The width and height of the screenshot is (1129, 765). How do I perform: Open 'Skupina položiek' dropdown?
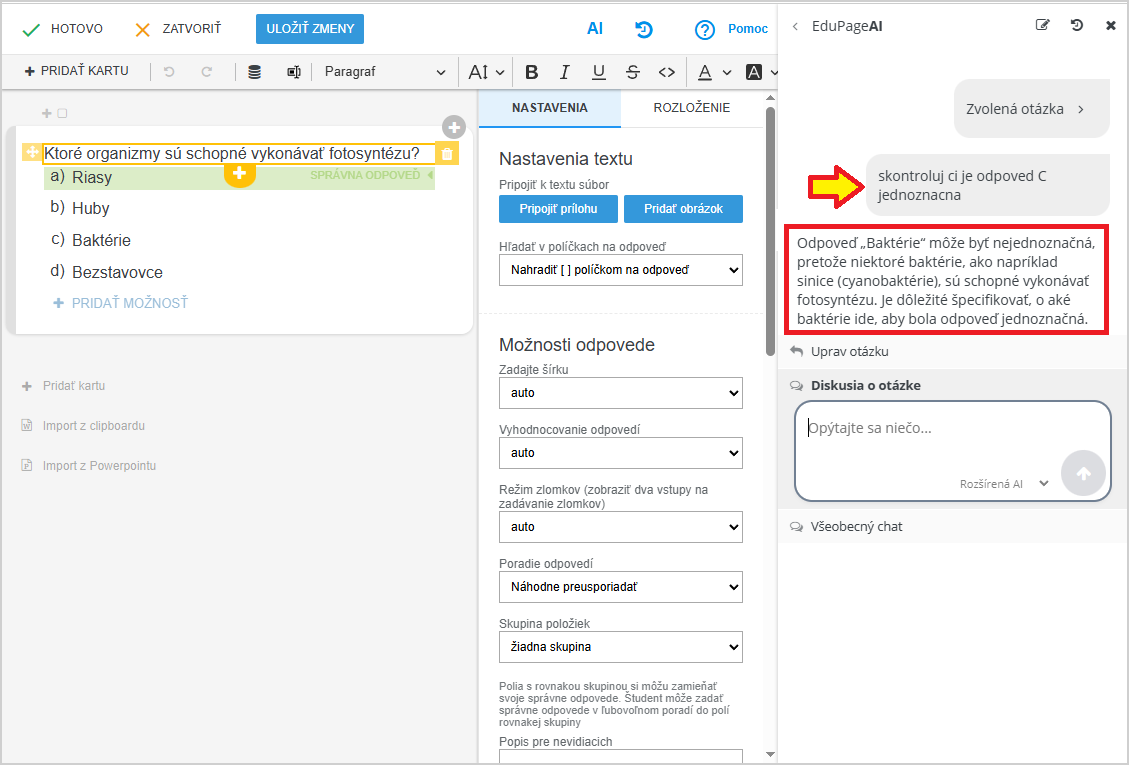pos(620,647)
